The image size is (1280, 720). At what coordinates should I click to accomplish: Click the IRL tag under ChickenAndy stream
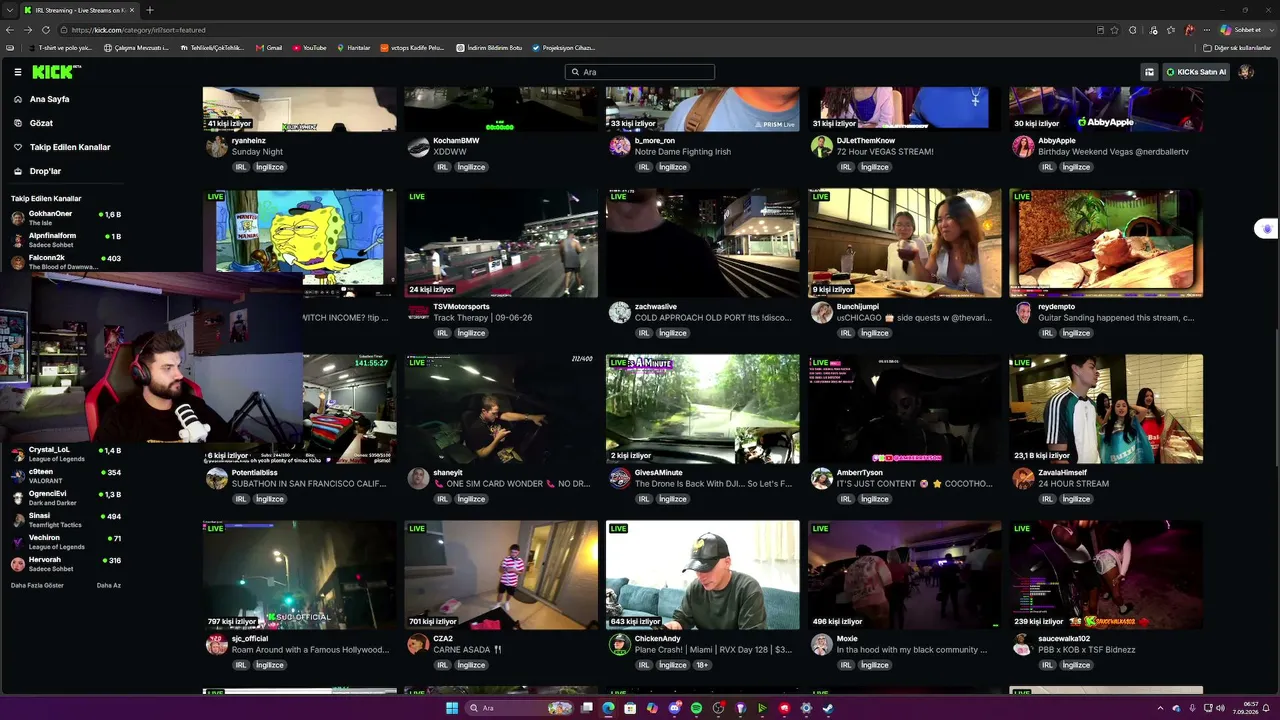pos(644,665)
